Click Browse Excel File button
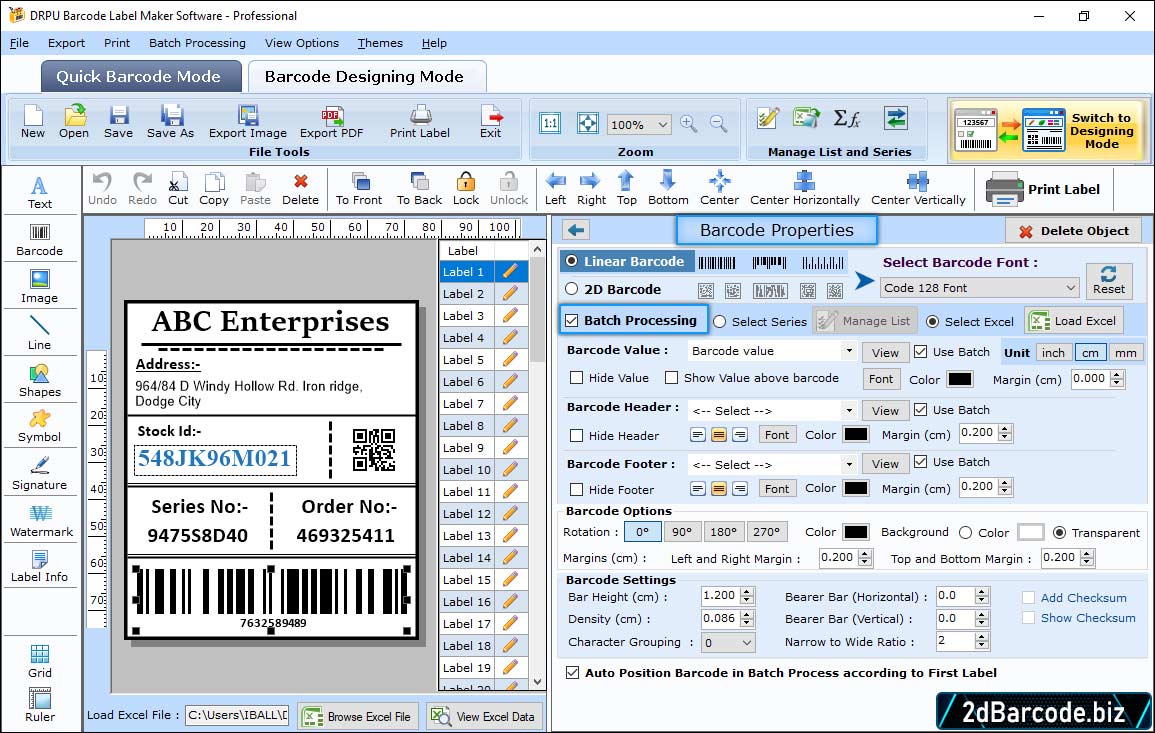The height and width of the screenshot is (733, 1155). [357, 716]
